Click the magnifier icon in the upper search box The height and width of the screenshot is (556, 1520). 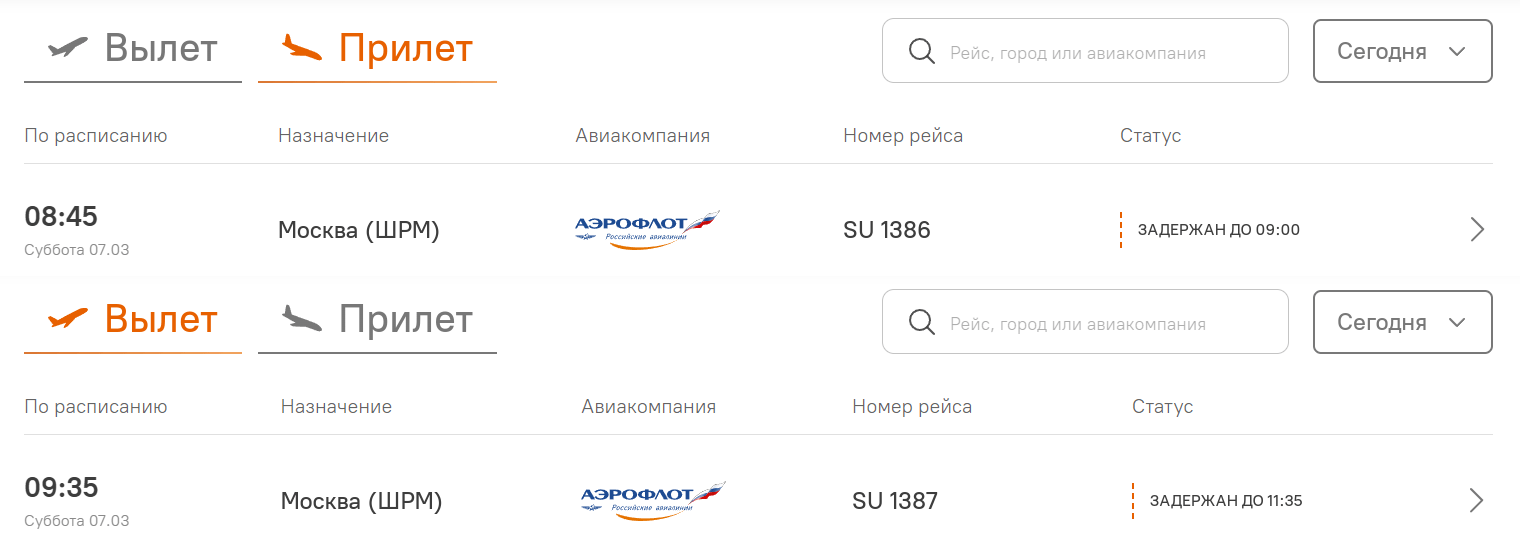pyautogui.click(x=921, y=52)
